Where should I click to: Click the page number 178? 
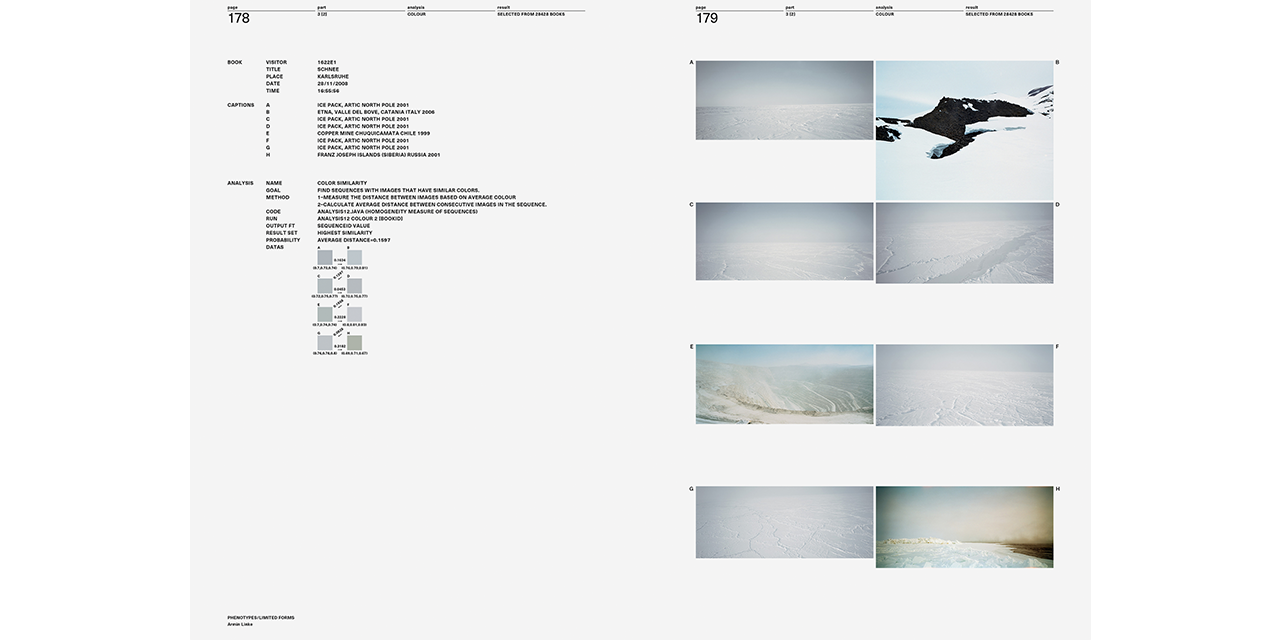click(239, 19)
